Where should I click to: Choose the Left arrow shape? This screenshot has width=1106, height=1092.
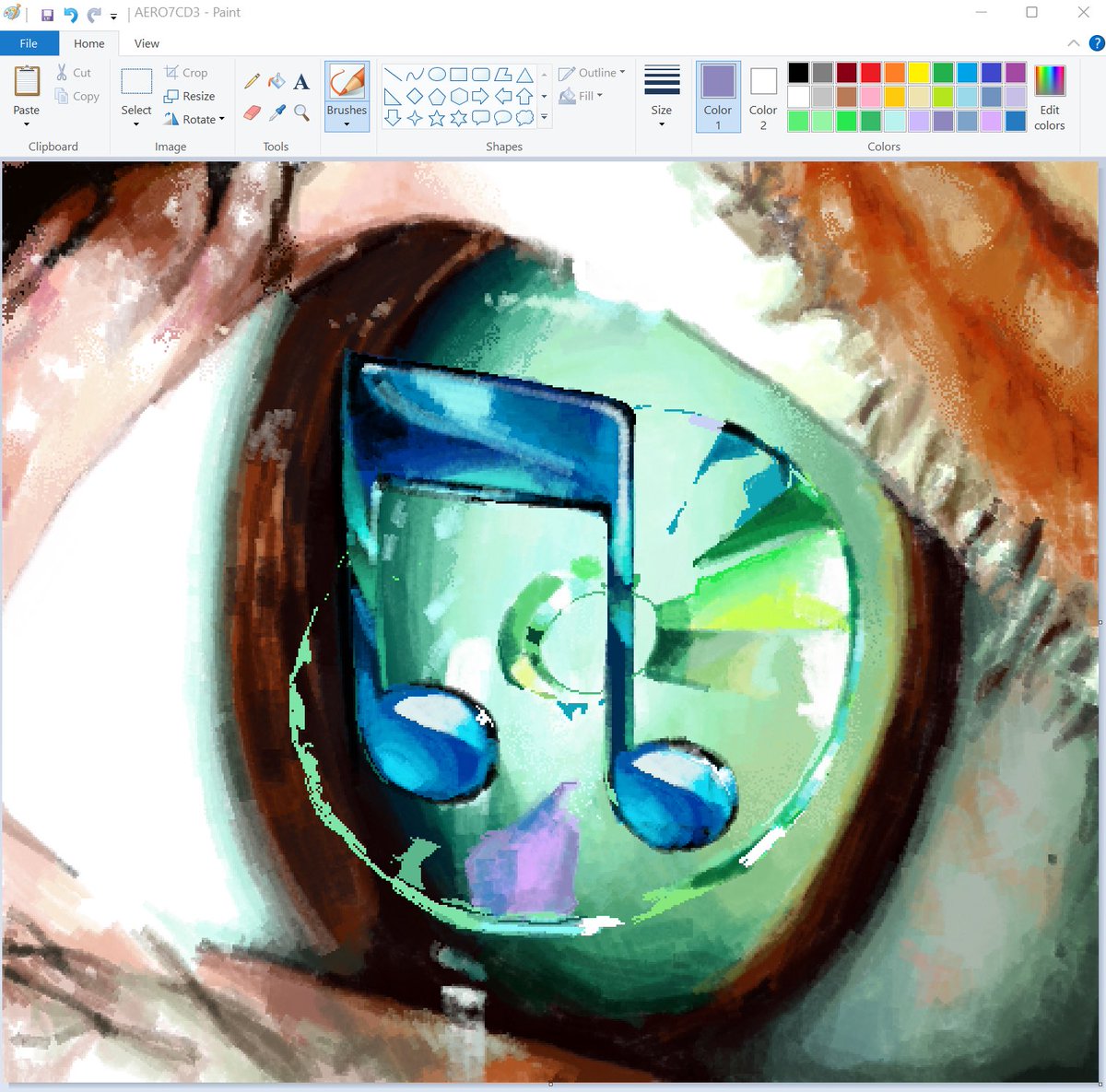click(x=502, y=96)
